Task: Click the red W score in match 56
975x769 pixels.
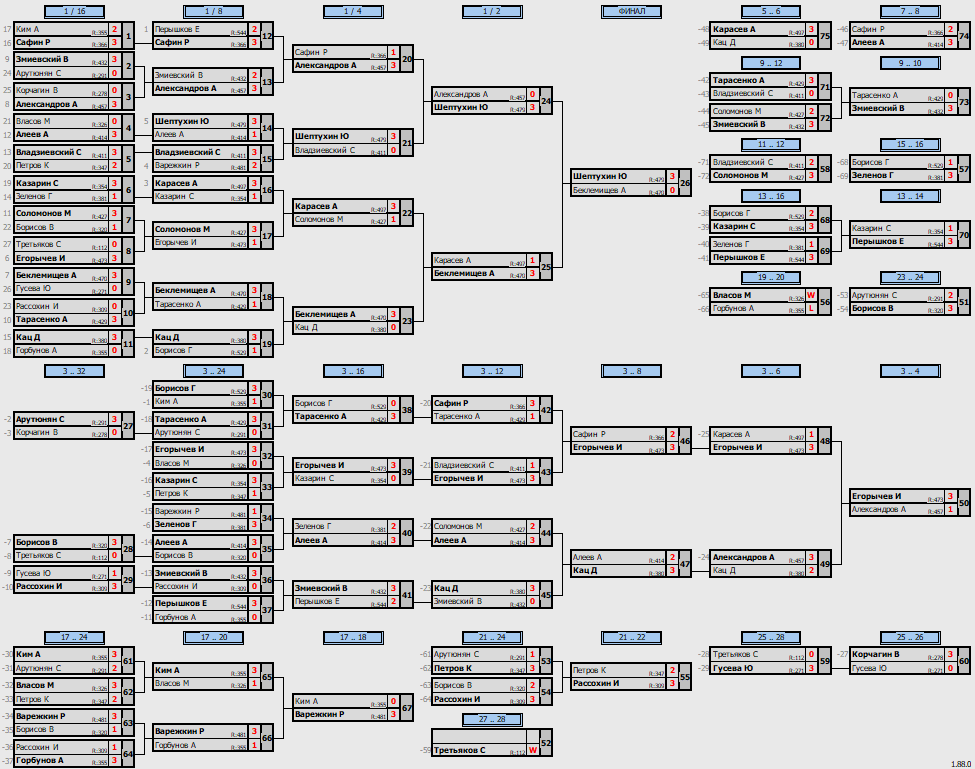Action: click(811, 295)
